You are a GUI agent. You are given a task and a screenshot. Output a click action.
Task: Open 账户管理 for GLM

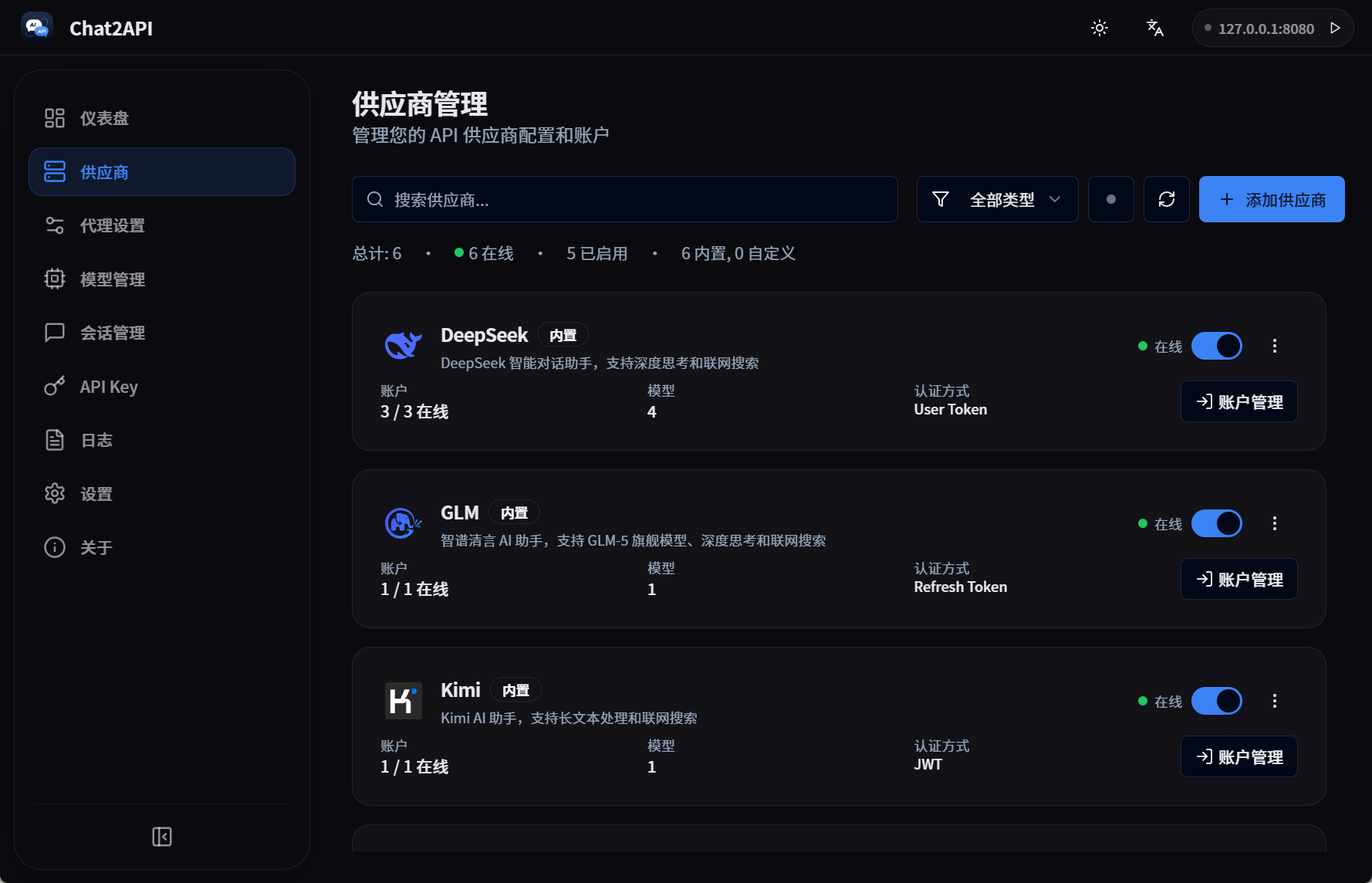[1239, 579]
